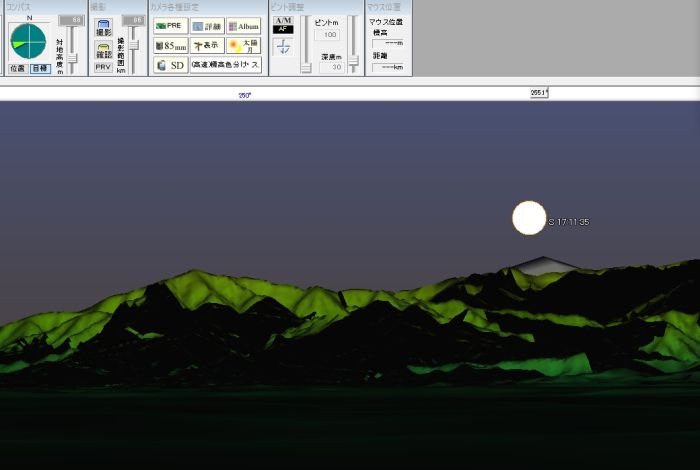Open the PRE camera preset
The width and height of the screenshot is (700, 470).
point(170,26)
